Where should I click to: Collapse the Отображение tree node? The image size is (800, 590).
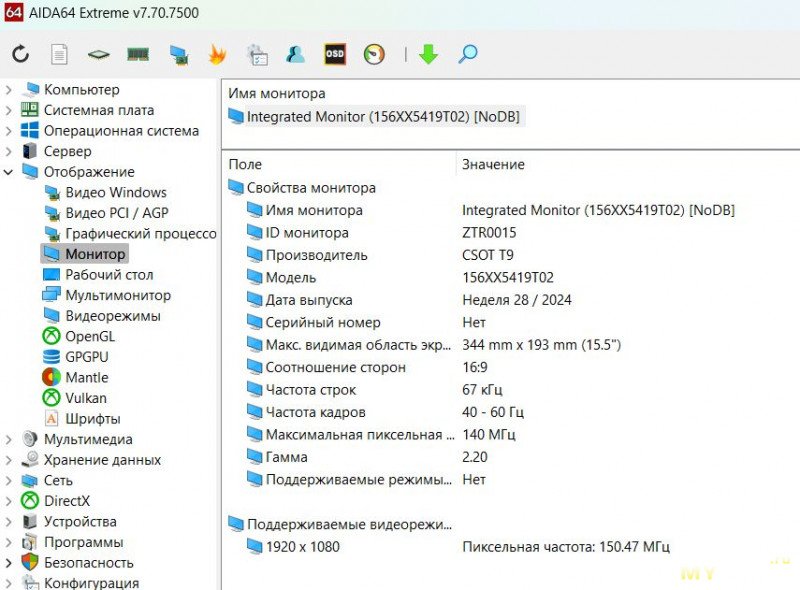(x=8, y=172)
